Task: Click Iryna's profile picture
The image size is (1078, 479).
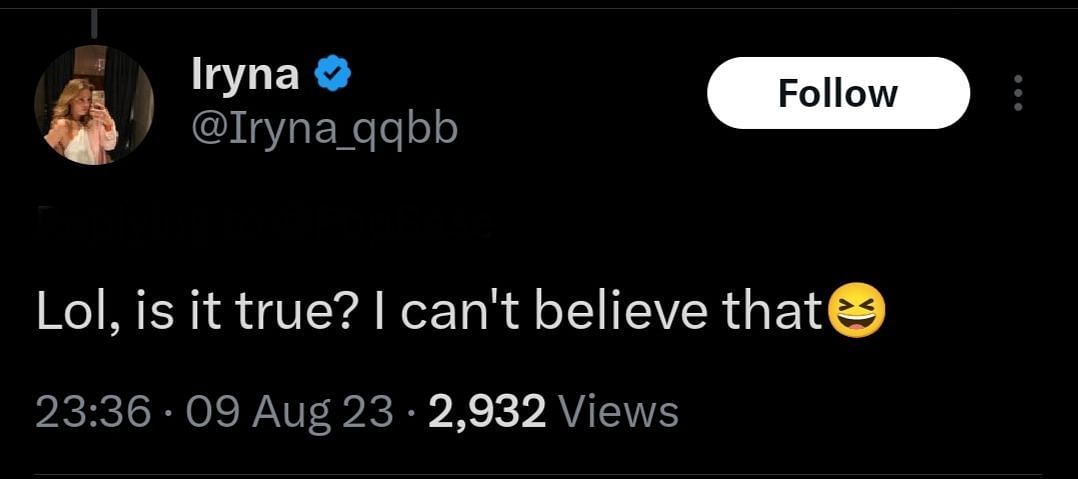Action: [93, 104]
